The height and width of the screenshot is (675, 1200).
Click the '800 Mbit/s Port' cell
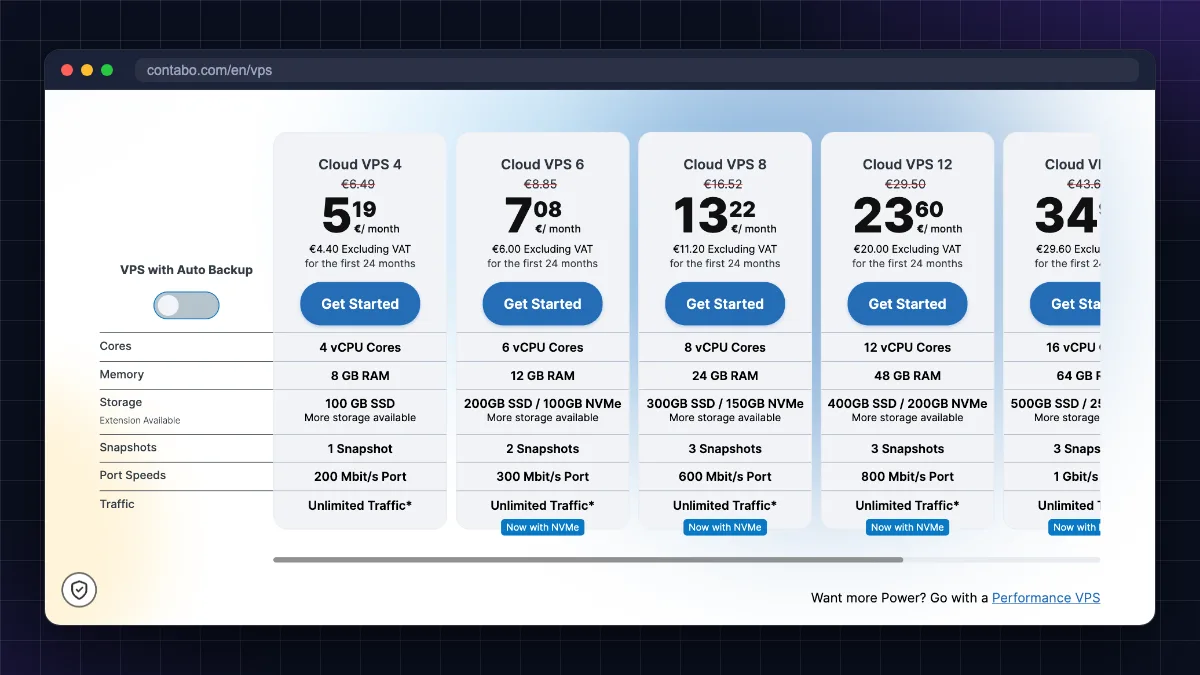tap(908, 477)
